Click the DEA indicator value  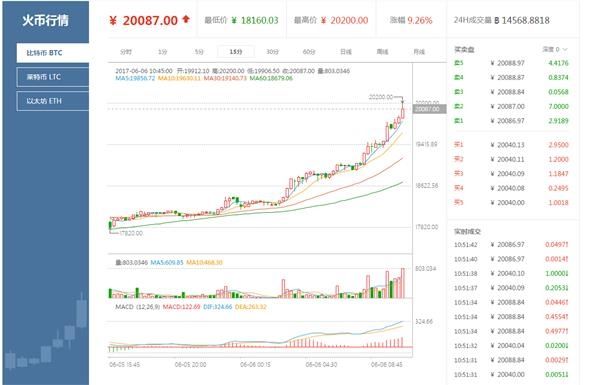[x=251, y=307]
